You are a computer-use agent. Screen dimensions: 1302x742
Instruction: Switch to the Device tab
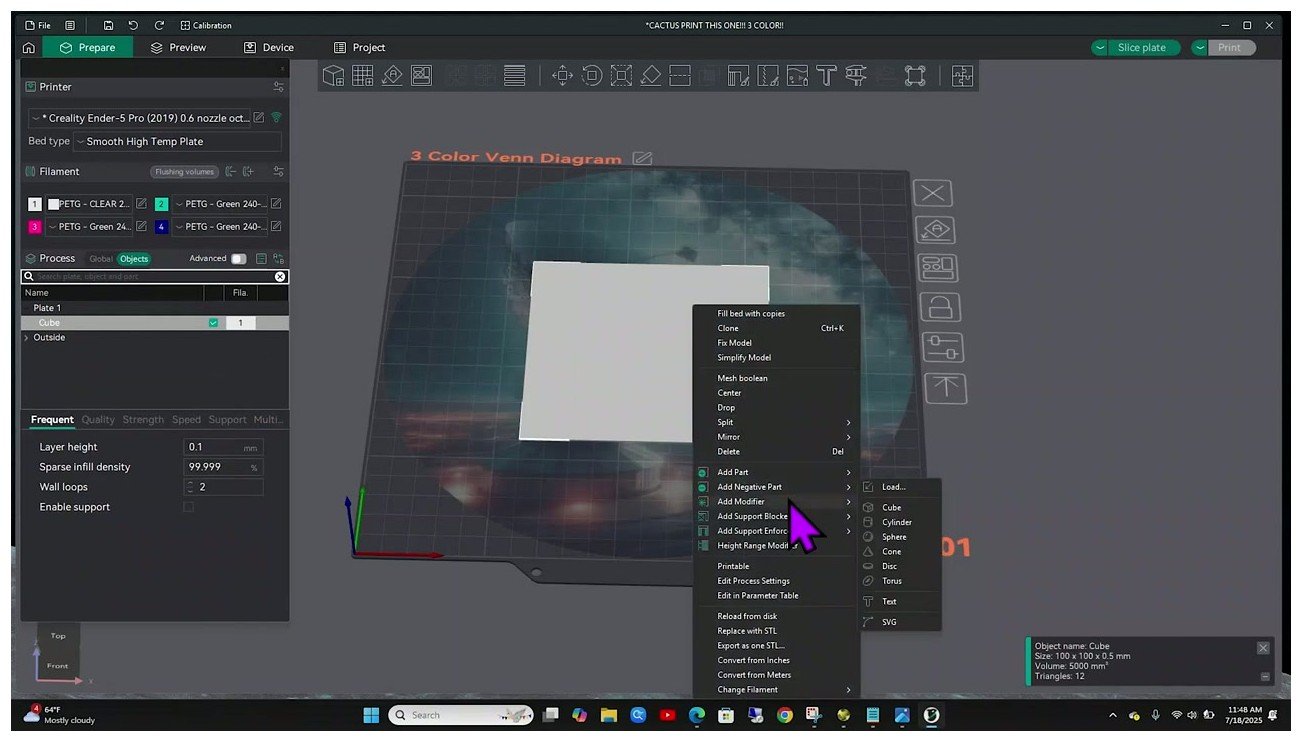coord(269,47)
